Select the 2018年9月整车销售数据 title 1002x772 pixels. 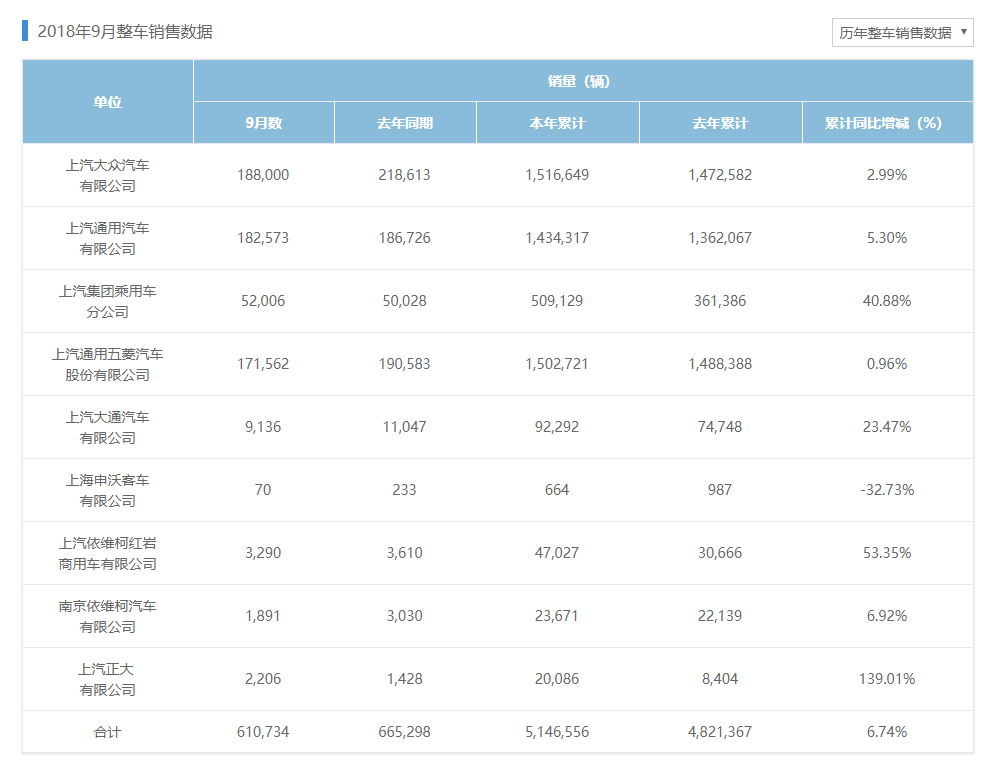[x=125, y=31]
